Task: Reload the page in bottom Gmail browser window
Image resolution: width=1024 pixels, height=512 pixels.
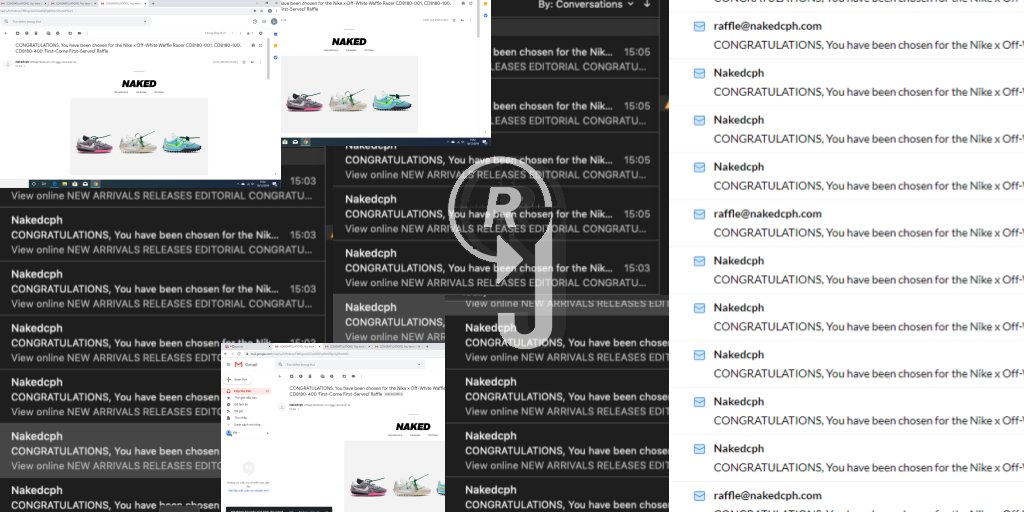Action: point(239,354)
